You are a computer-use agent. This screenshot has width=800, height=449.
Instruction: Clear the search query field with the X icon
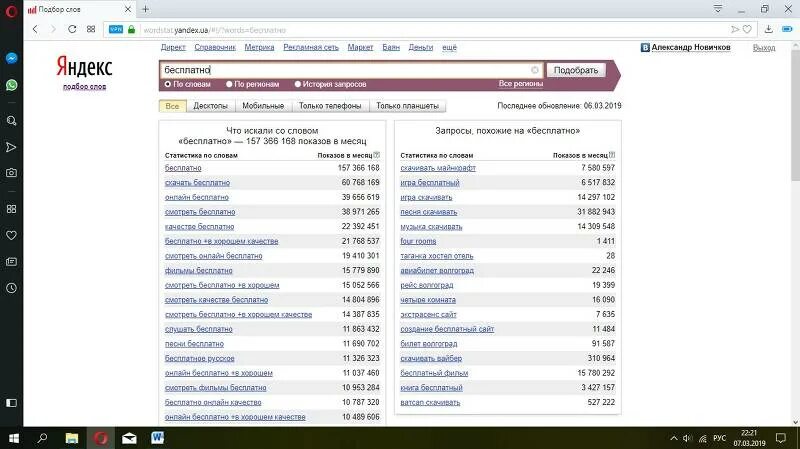[534, 70]
